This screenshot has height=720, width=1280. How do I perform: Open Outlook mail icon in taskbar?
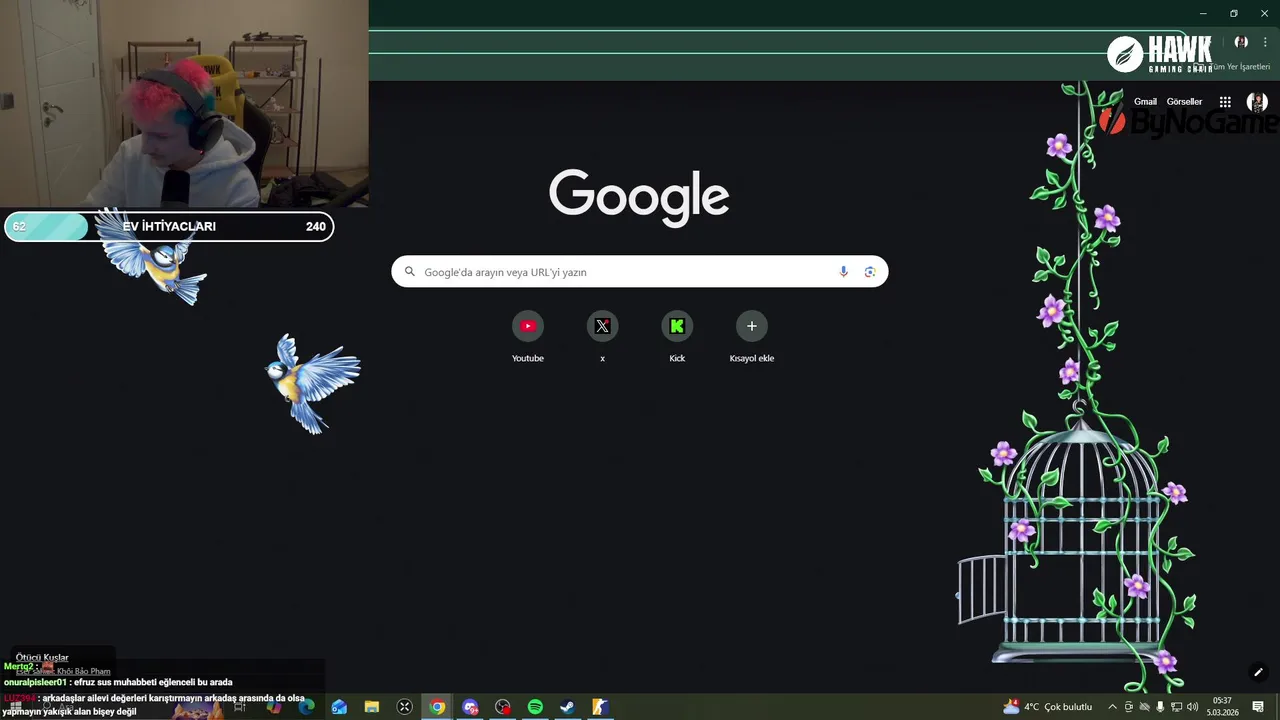(x=339, y=707)
